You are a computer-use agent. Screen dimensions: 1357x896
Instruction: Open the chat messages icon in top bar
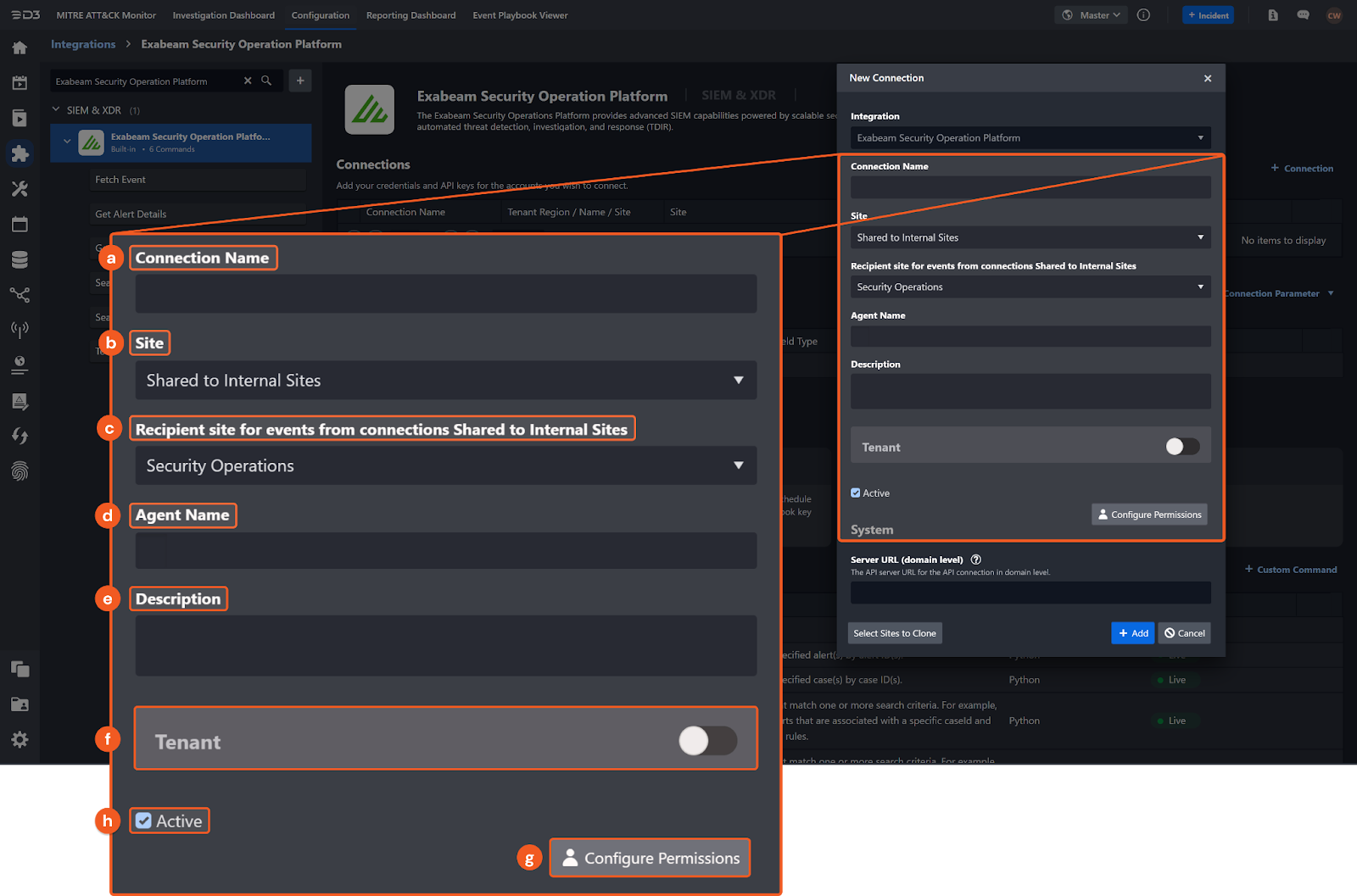pyautogui.click(x=1303, y=15)
